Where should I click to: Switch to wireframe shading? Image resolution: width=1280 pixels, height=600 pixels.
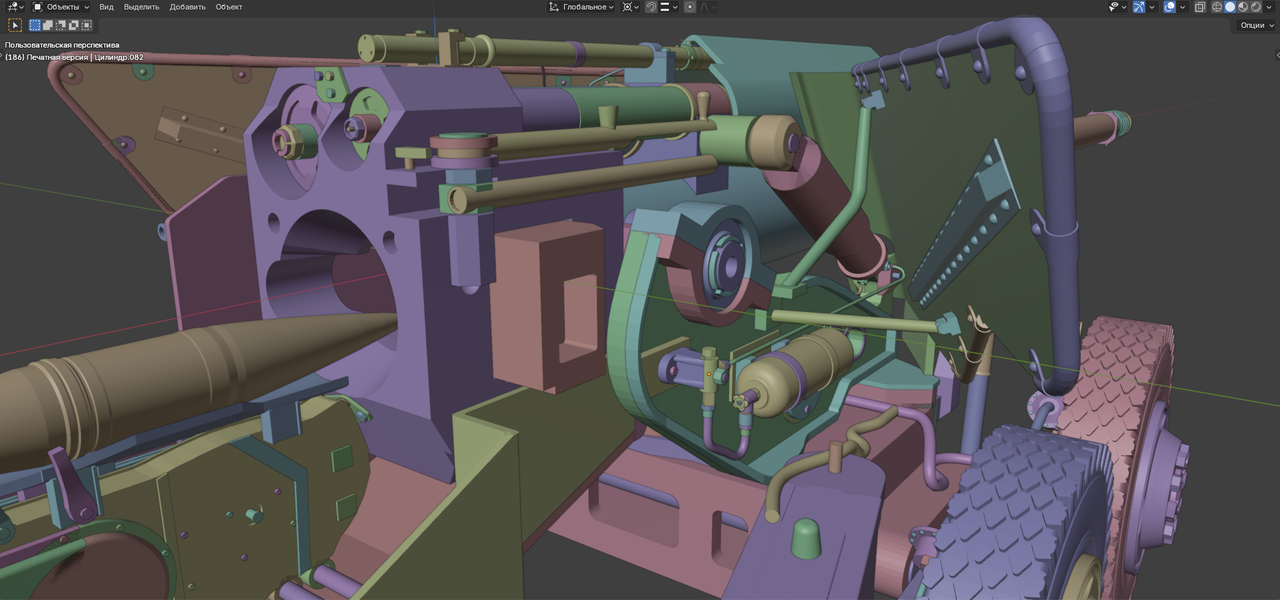pos(1217,7)
